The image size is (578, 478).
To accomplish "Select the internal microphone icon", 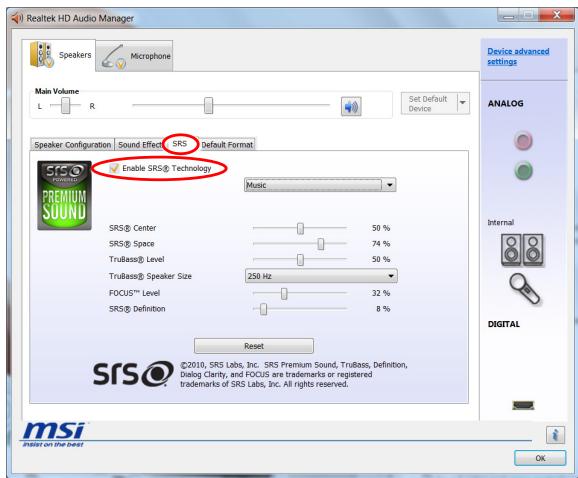I will 524,289.
